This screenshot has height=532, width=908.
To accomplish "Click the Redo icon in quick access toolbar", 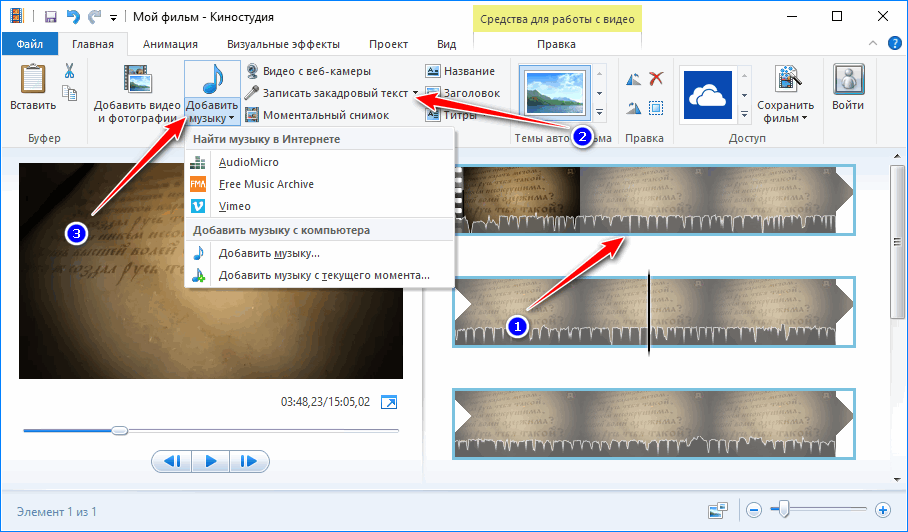I will [94, 17].
